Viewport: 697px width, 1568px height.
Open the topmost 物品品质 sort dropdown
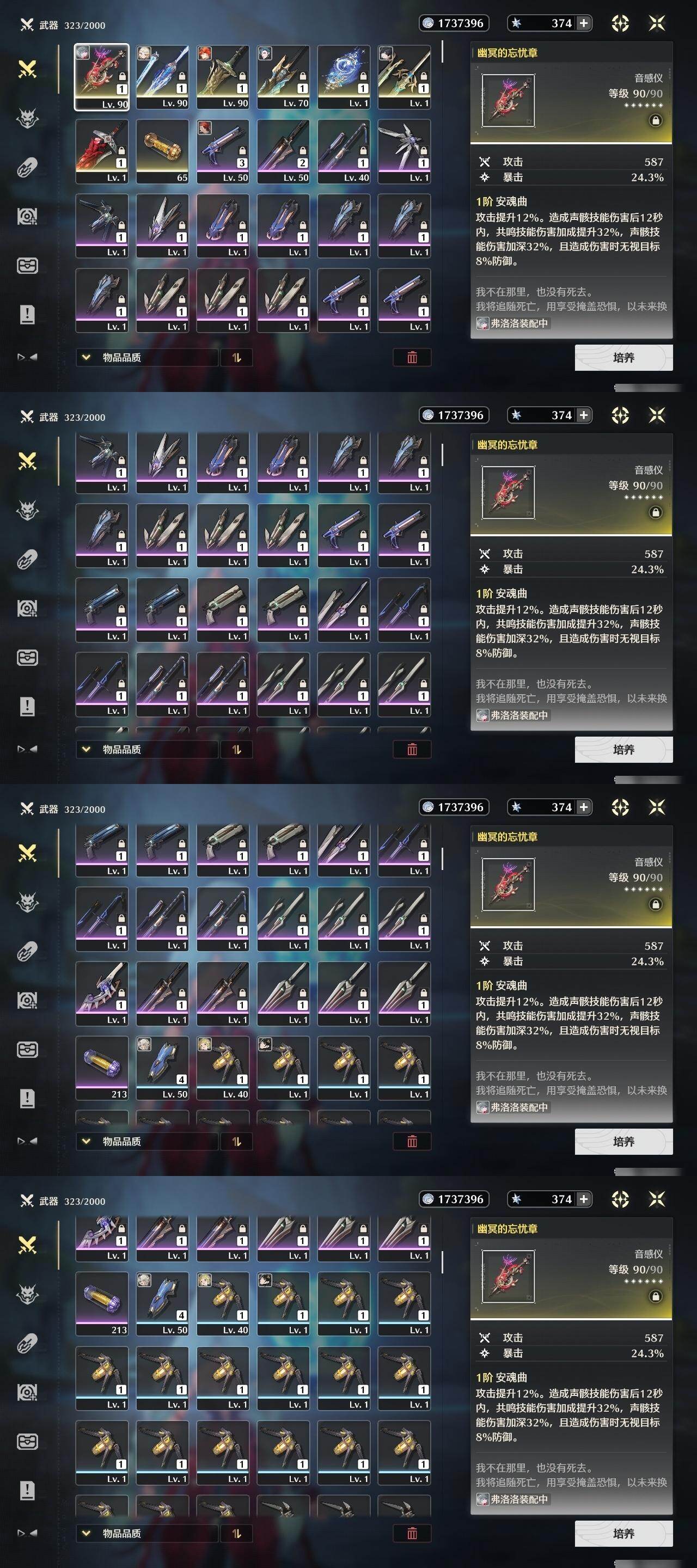coord(146,357)
